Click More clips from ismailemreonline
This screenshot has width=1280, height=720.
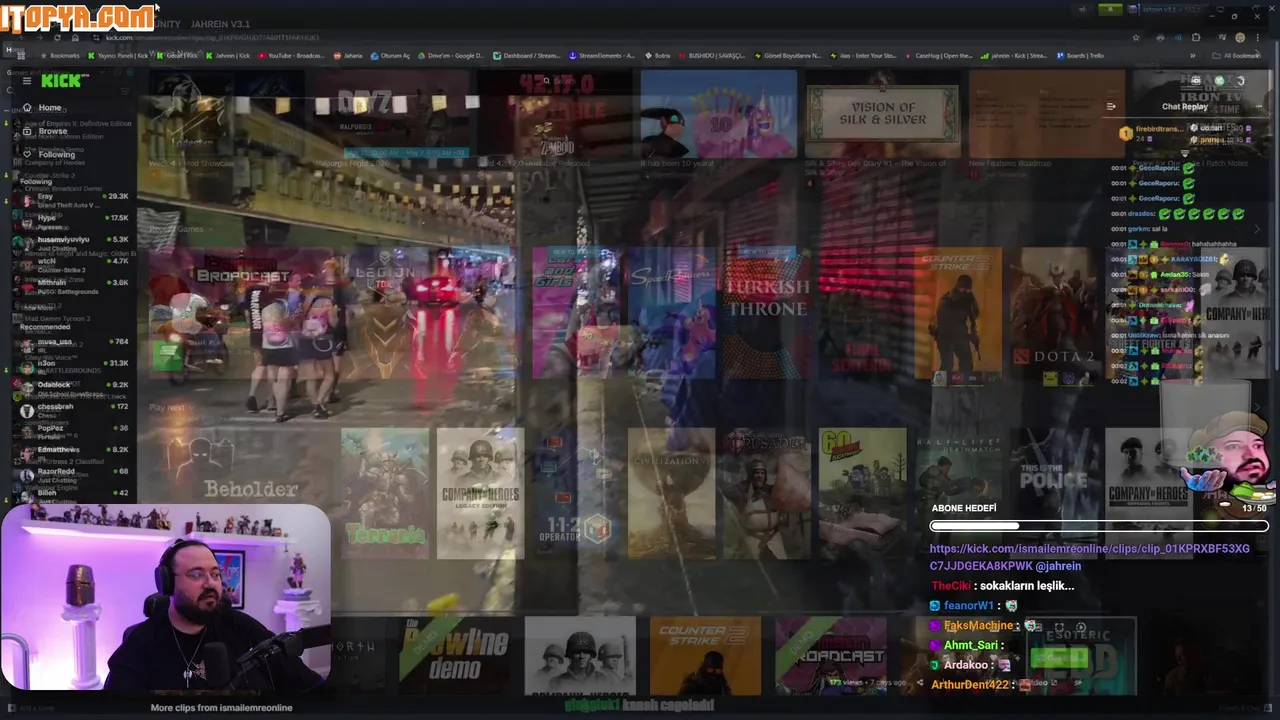[x=221, y=707]
